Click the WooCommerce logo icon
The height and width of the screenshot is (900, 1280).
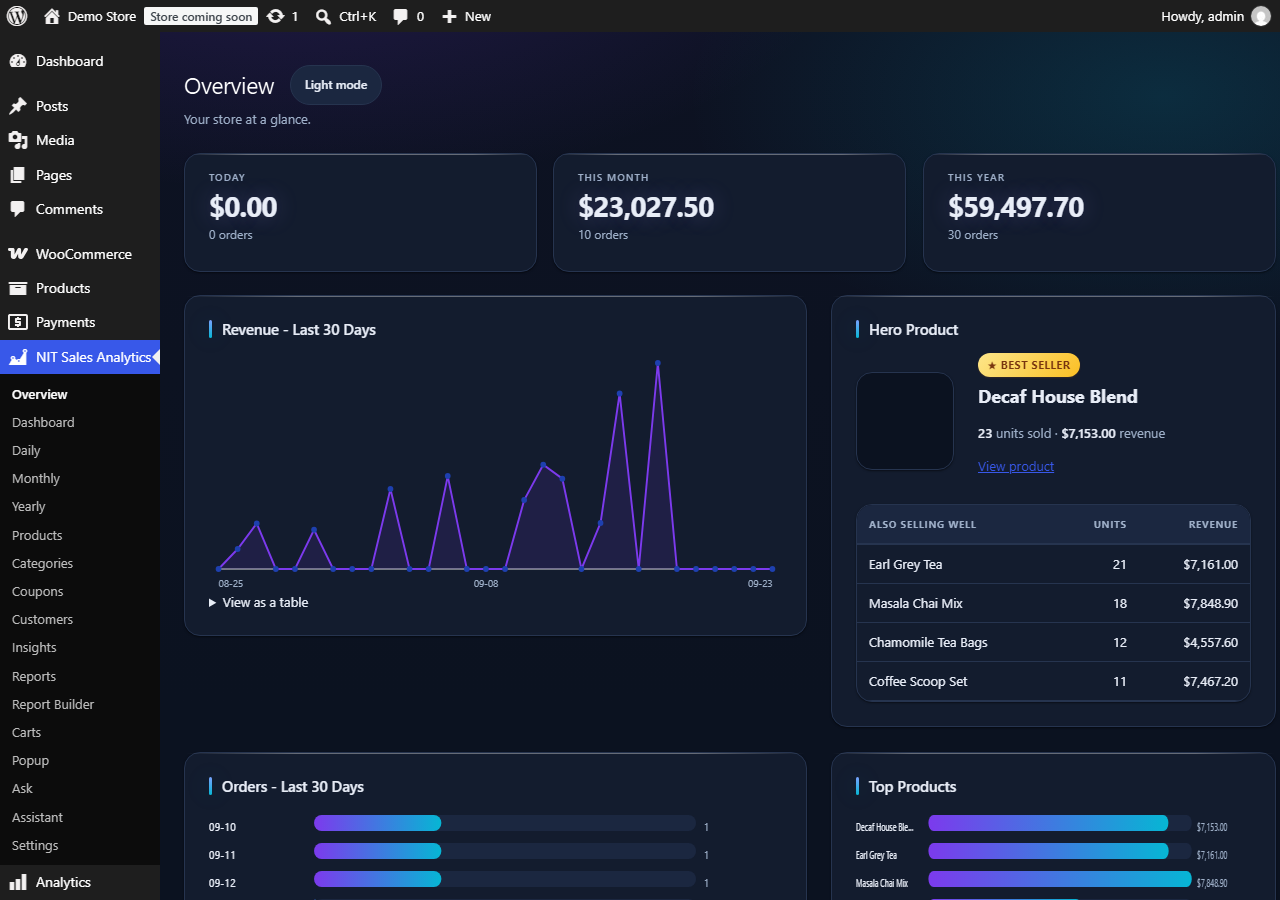(x=18, y=254)
